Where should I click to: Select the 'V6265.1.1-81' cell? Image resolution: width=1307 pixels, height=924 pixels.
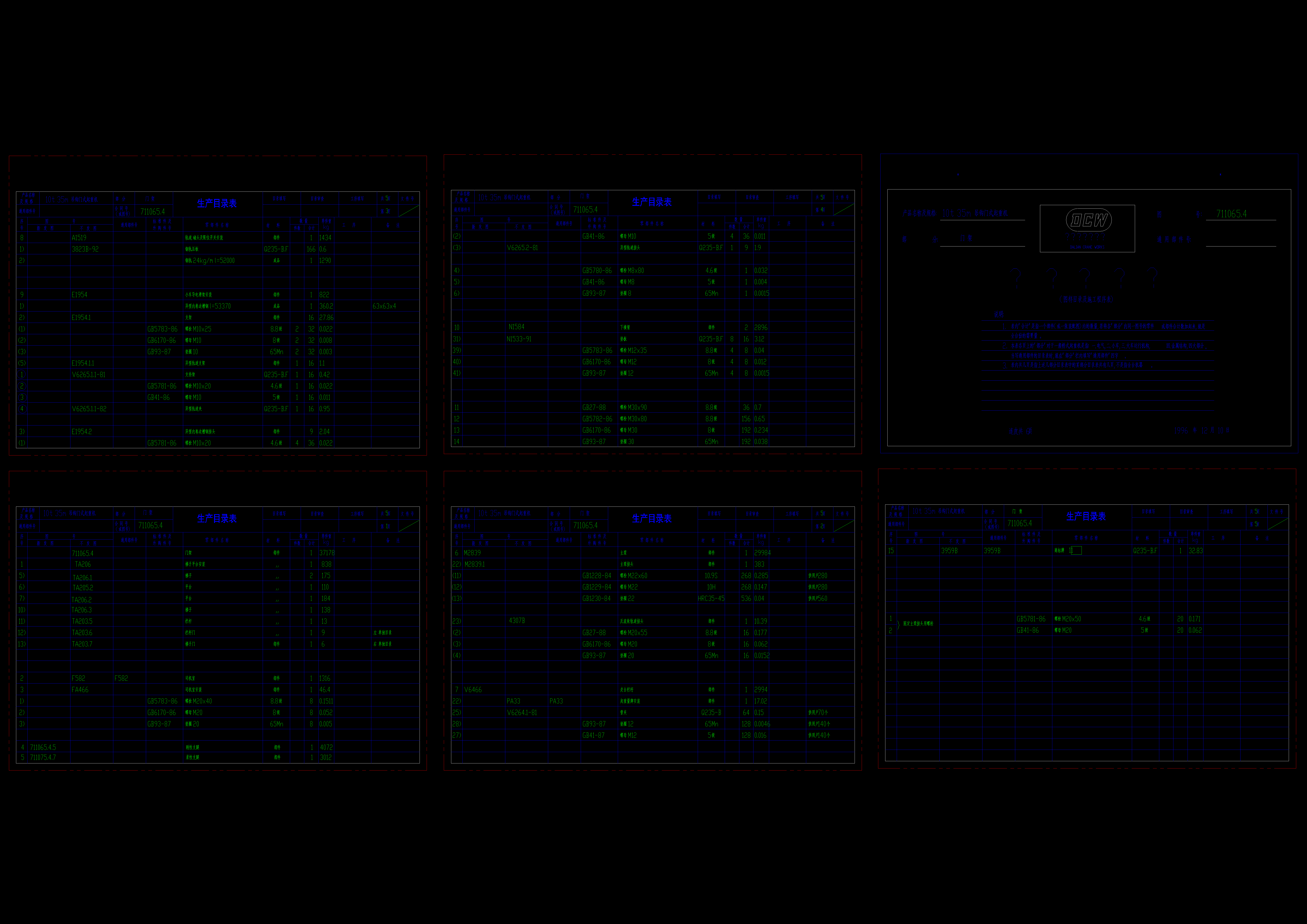point(89,375)
